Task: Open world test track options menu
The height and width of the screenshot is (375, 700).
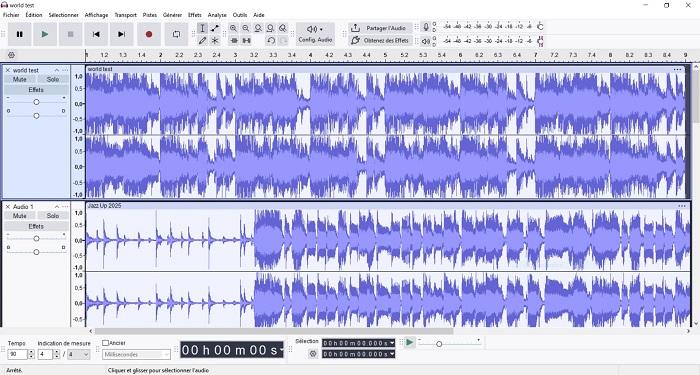Action: pos(65,70)
